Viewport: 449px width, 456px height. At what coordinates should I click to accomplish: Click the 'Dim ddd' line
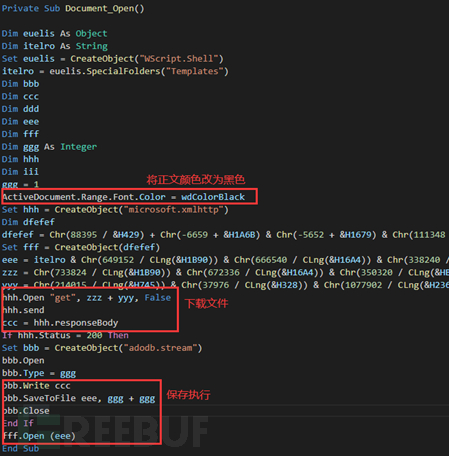coord(21,109)
